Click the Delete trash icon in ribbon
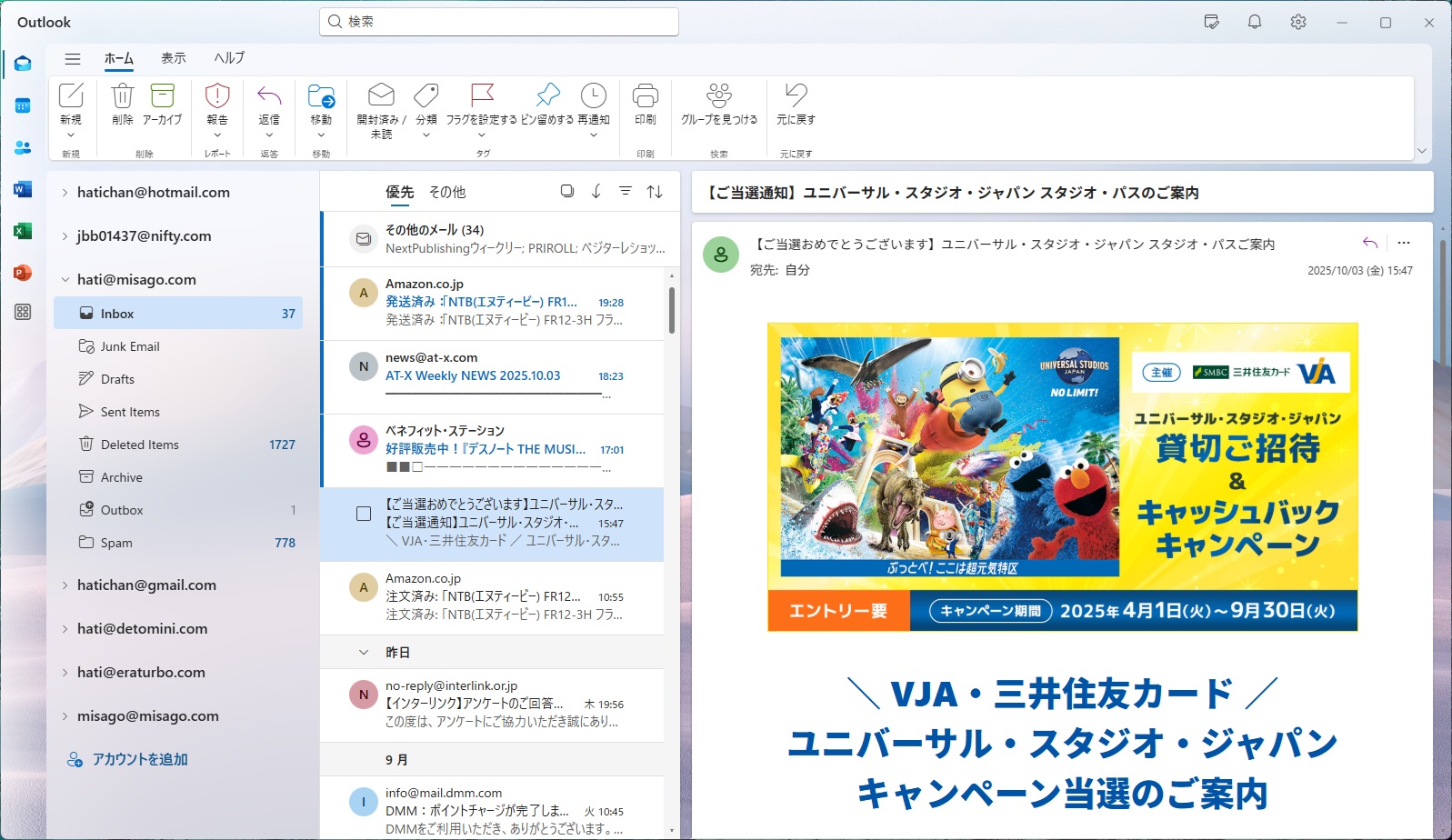This screenshot has width=1452, height=840. 122,96
